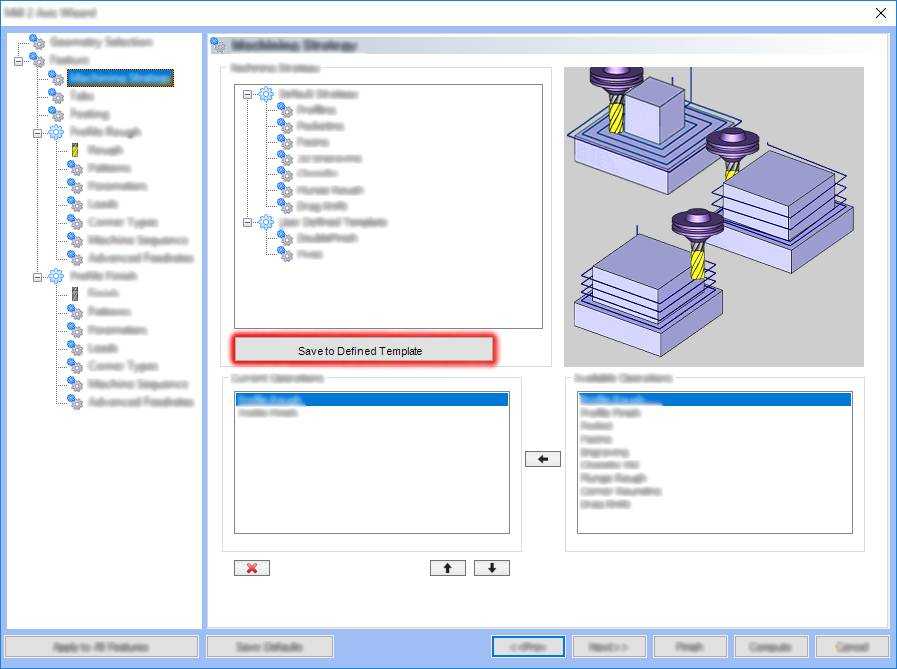The height and width of the screenshot is (669, 897).
Task: Click the Geometry Selection gear icon
Action: pos(38,42)
